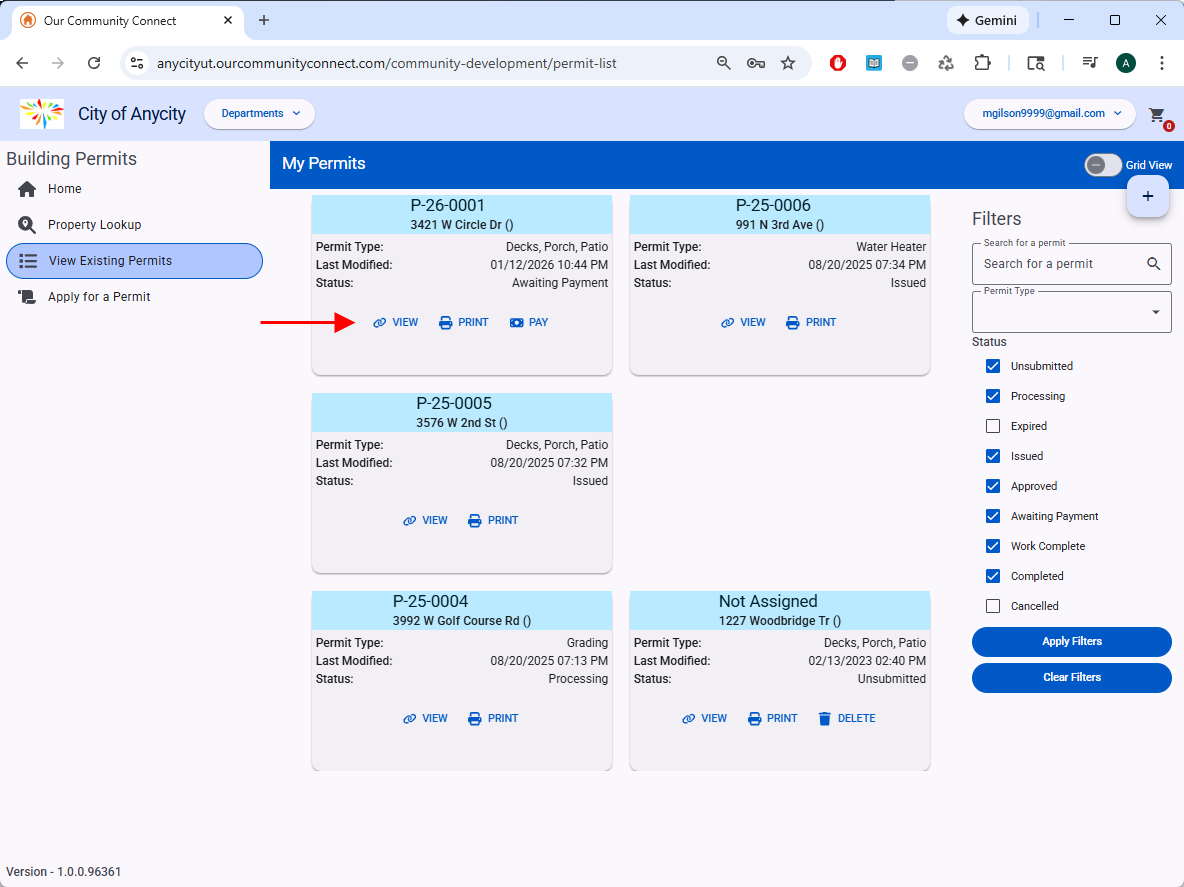Click the search magnifier in permit search box
Image resolution: width=1184 pixels, height=887 pixels.
1153,264
